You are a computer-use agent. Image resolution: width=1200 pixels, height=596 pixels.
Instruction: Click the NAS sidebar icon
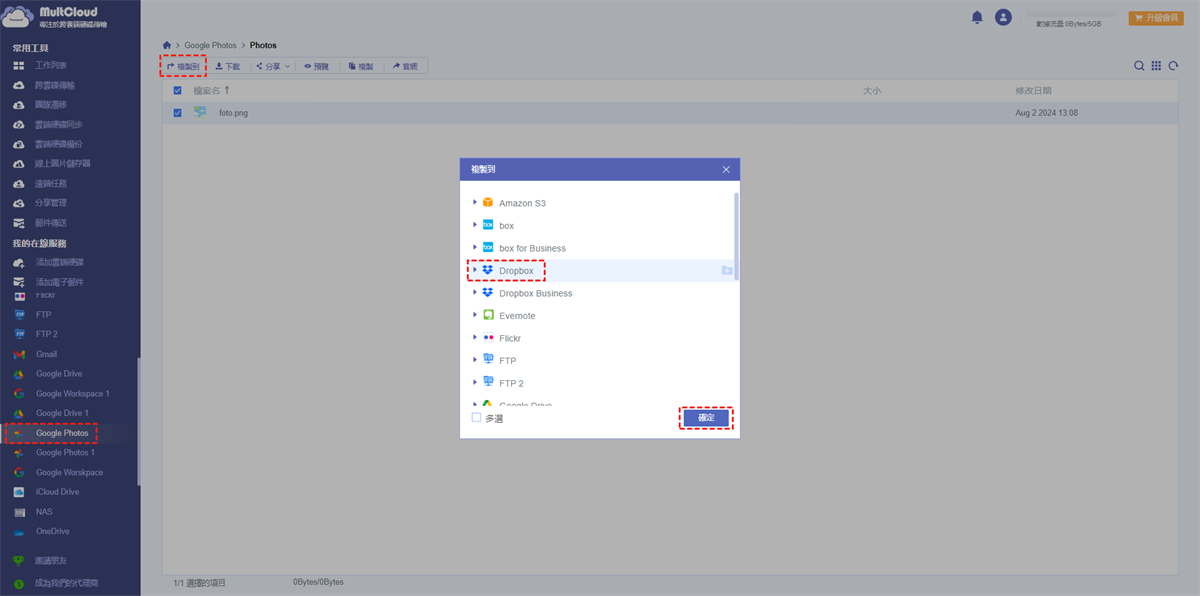[18, 512]
